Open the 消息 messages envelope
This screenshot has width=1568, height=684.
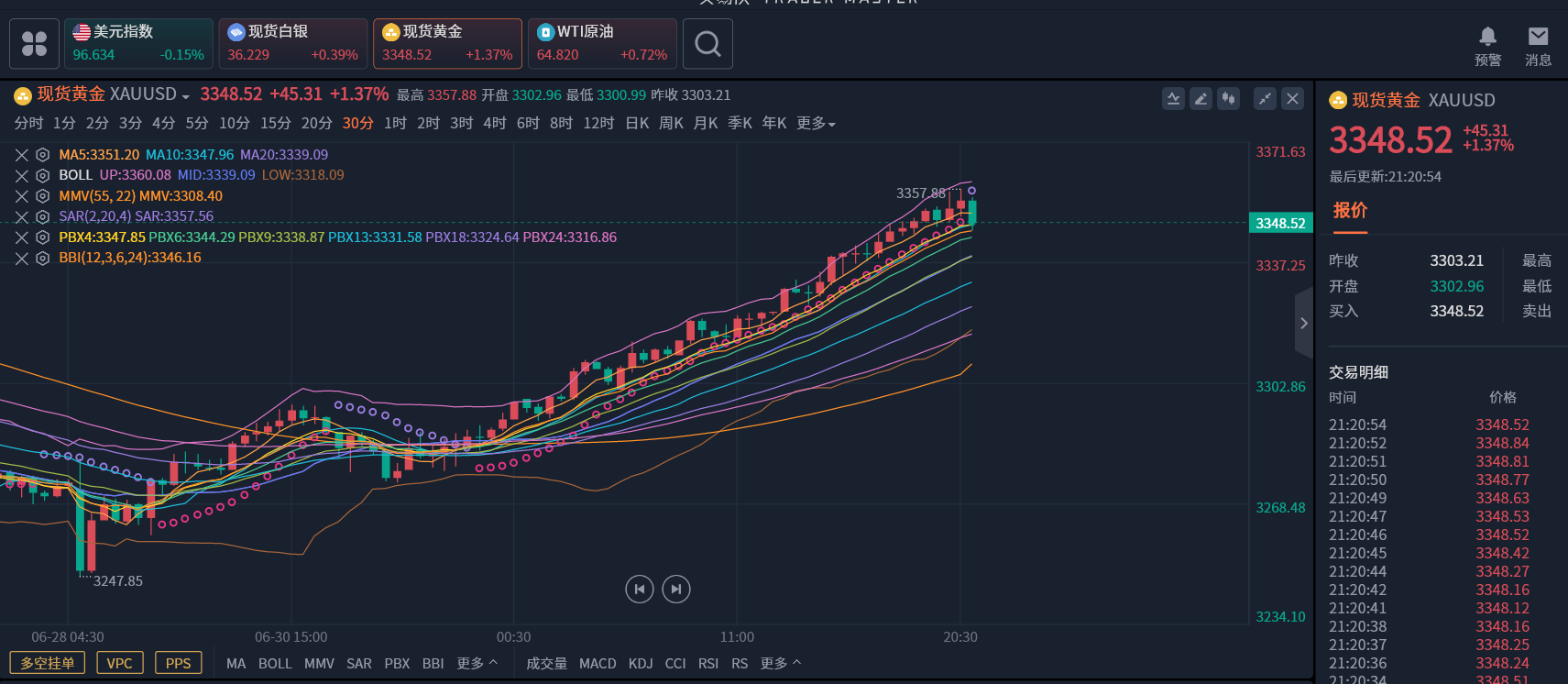coord(1538,47)
